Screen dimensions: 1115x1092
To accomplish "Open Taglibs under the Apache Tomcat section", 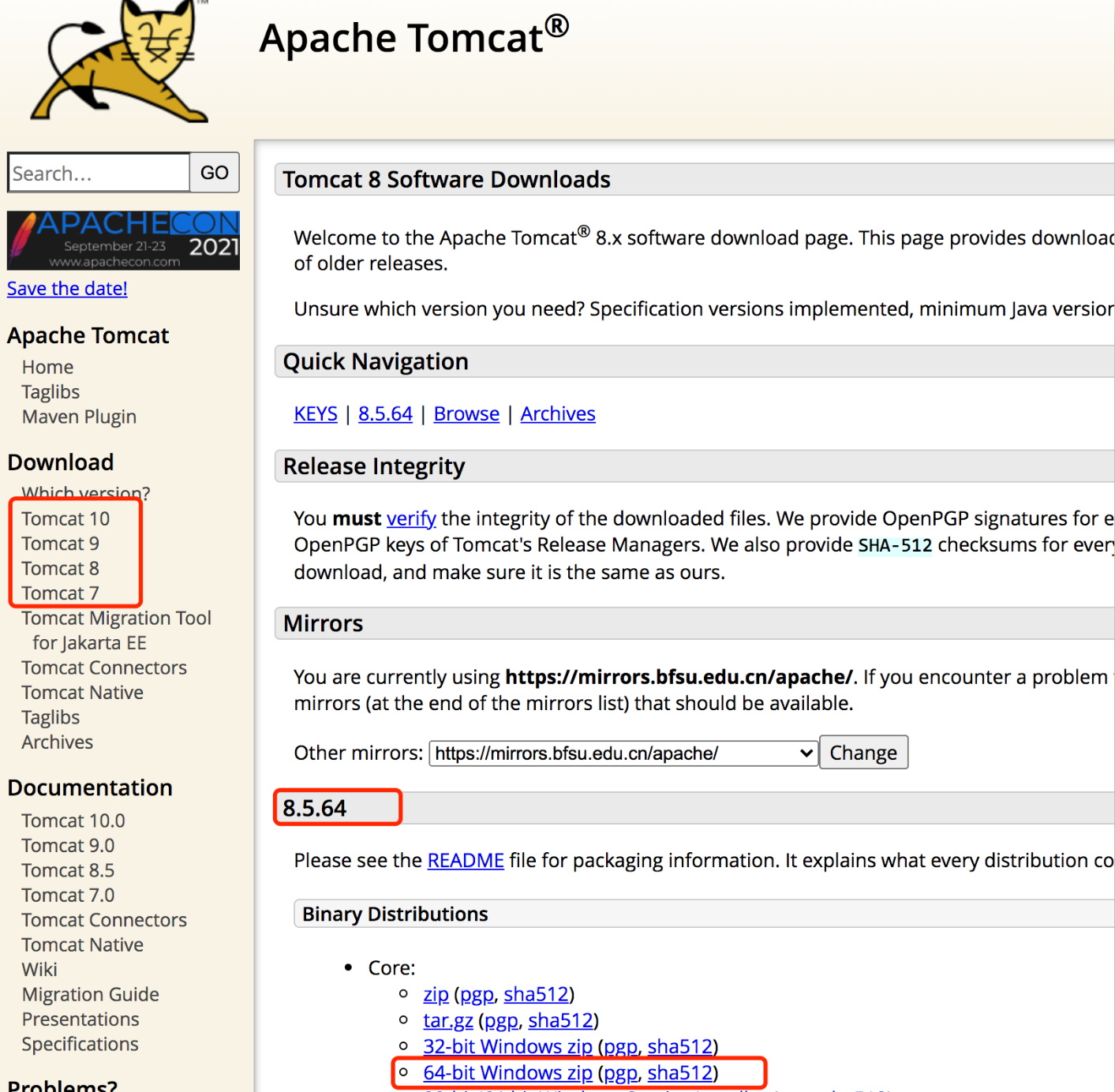I will [x=51, y=392].
